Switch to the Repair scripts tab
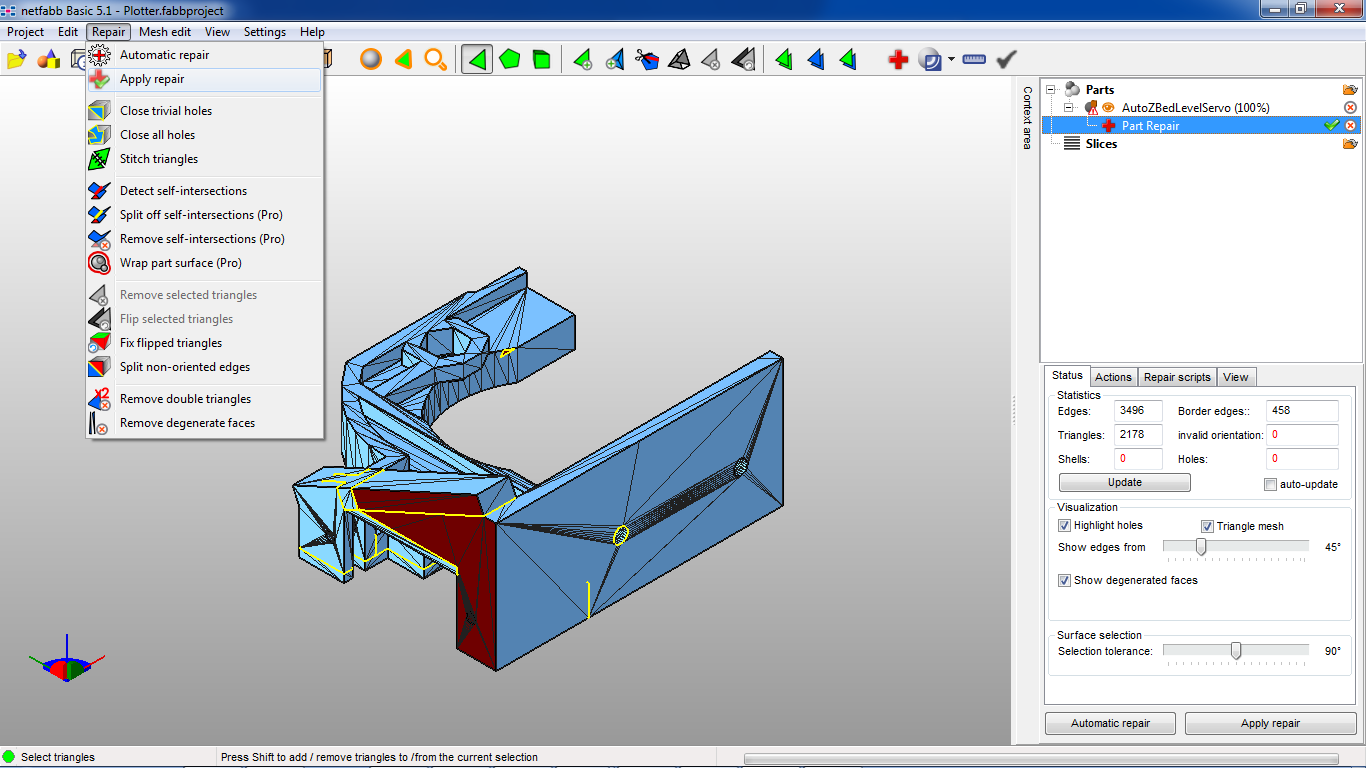 click(x=1177, y=377)
